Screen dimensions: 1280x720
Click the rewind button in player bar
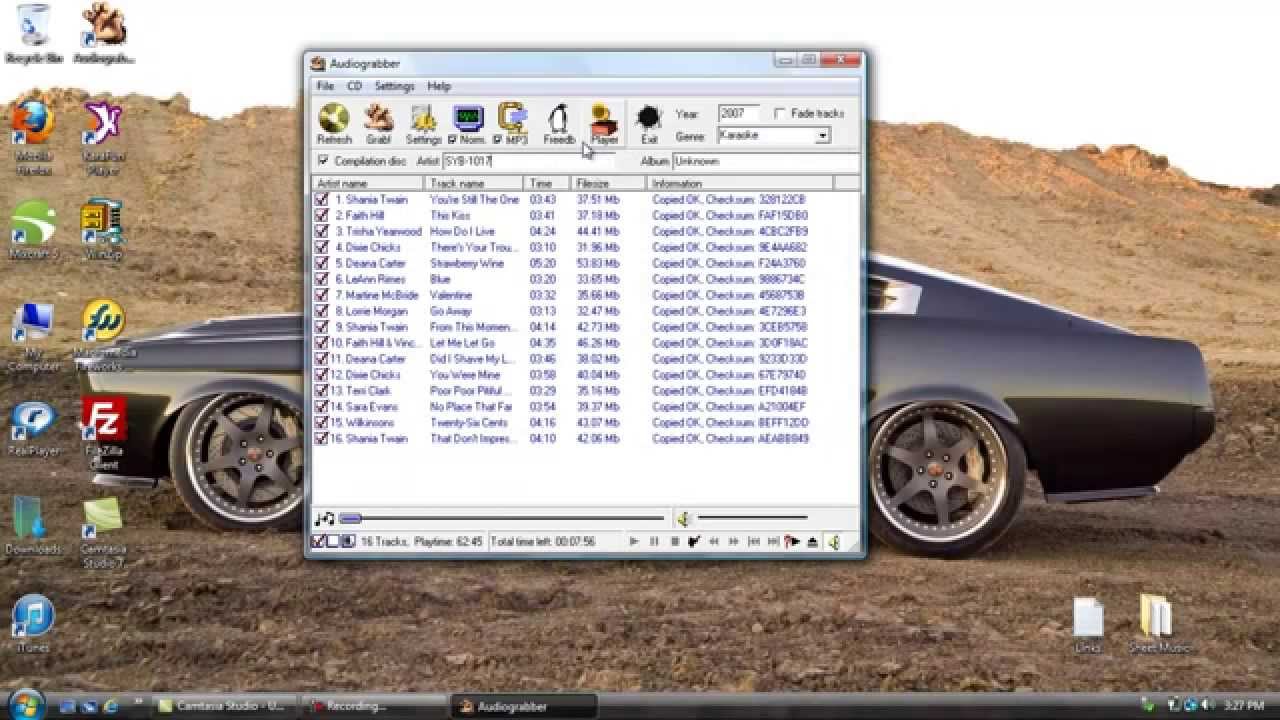(714, 542)
